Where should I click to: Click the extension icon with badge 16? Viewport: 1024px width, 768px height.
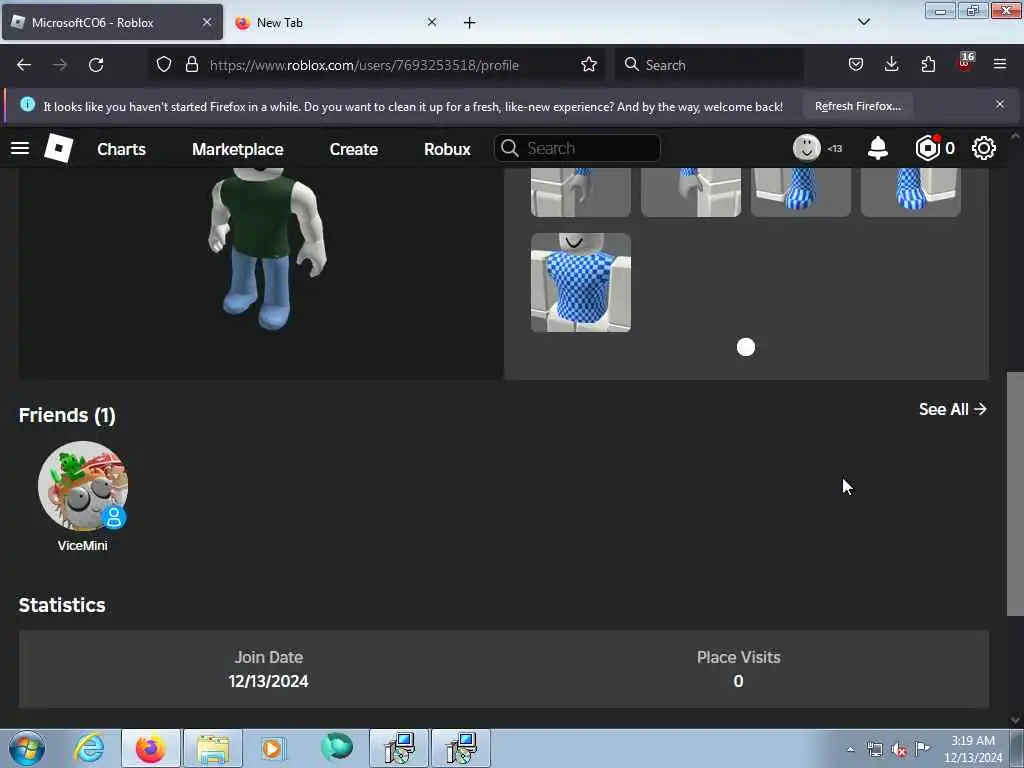click(x=965, y=63)
